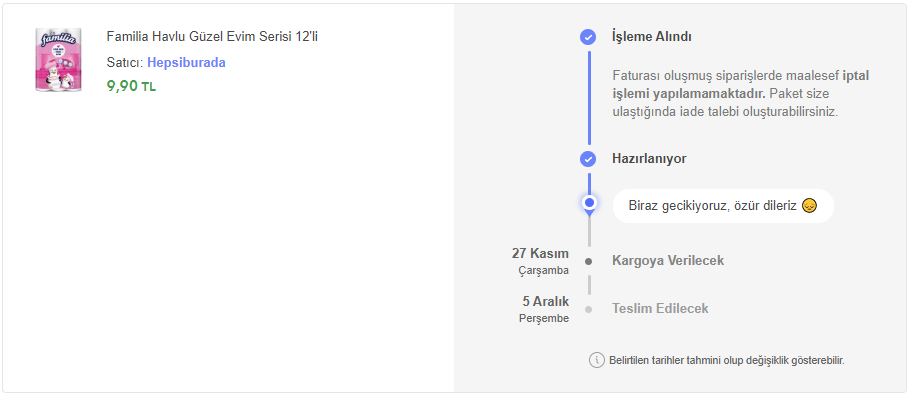Click the sad face emoji in the delay message

[809, 206]
